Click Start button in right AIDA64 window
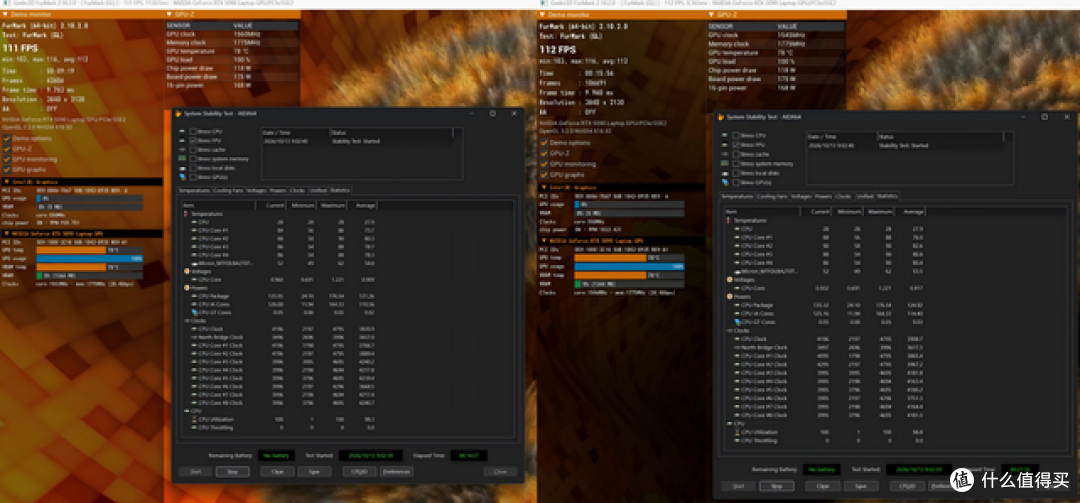Viewport: 1080px width, 503px height. coord(738,486)
